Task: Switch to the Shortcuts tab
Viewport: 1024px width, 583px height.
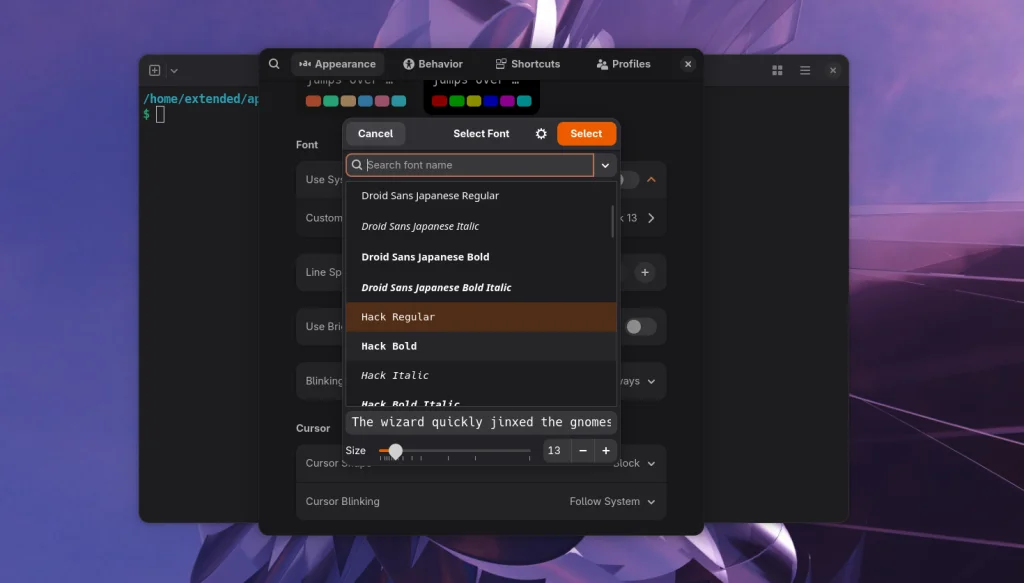Action: coord(528,64)
